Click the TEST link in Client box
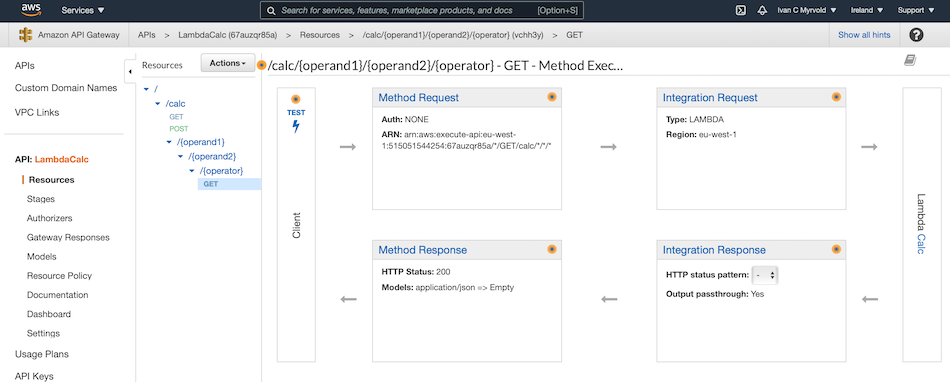Image resolution: width=950 pixels, height=382 pixels. (296, 113)
